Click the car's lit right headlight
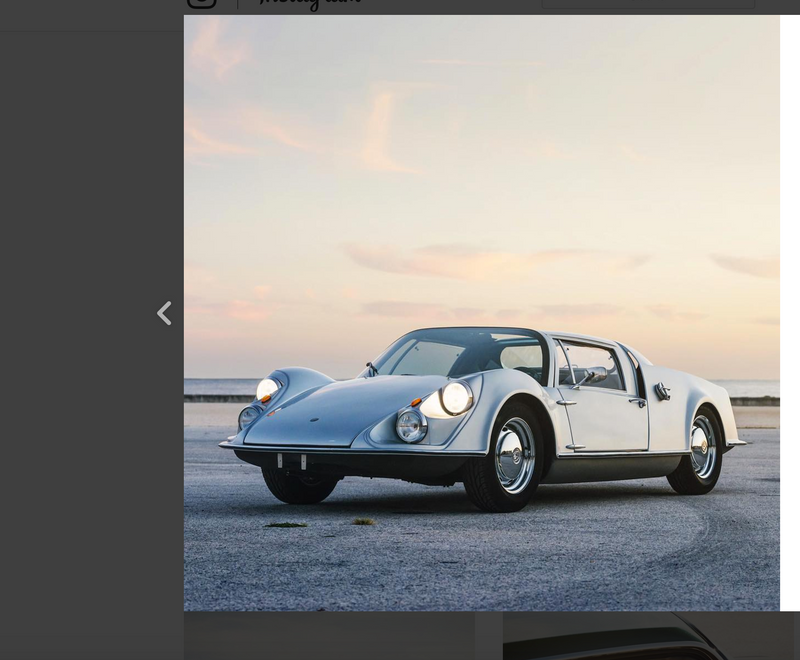This screenshot has width=800, height=660. [456, 398]
